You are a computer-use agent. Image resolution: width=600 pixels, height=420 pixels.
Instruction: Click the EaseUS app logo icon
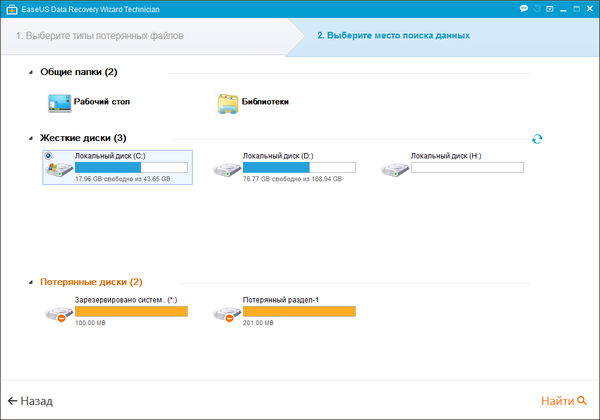[x=12, y=10]
